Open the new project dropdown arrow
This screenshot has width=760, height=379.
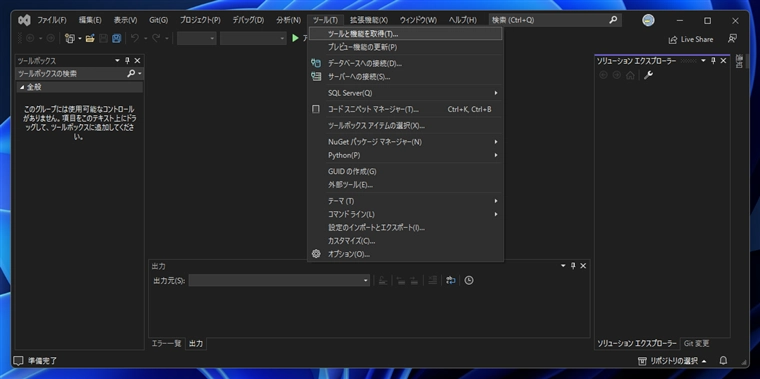80,38
